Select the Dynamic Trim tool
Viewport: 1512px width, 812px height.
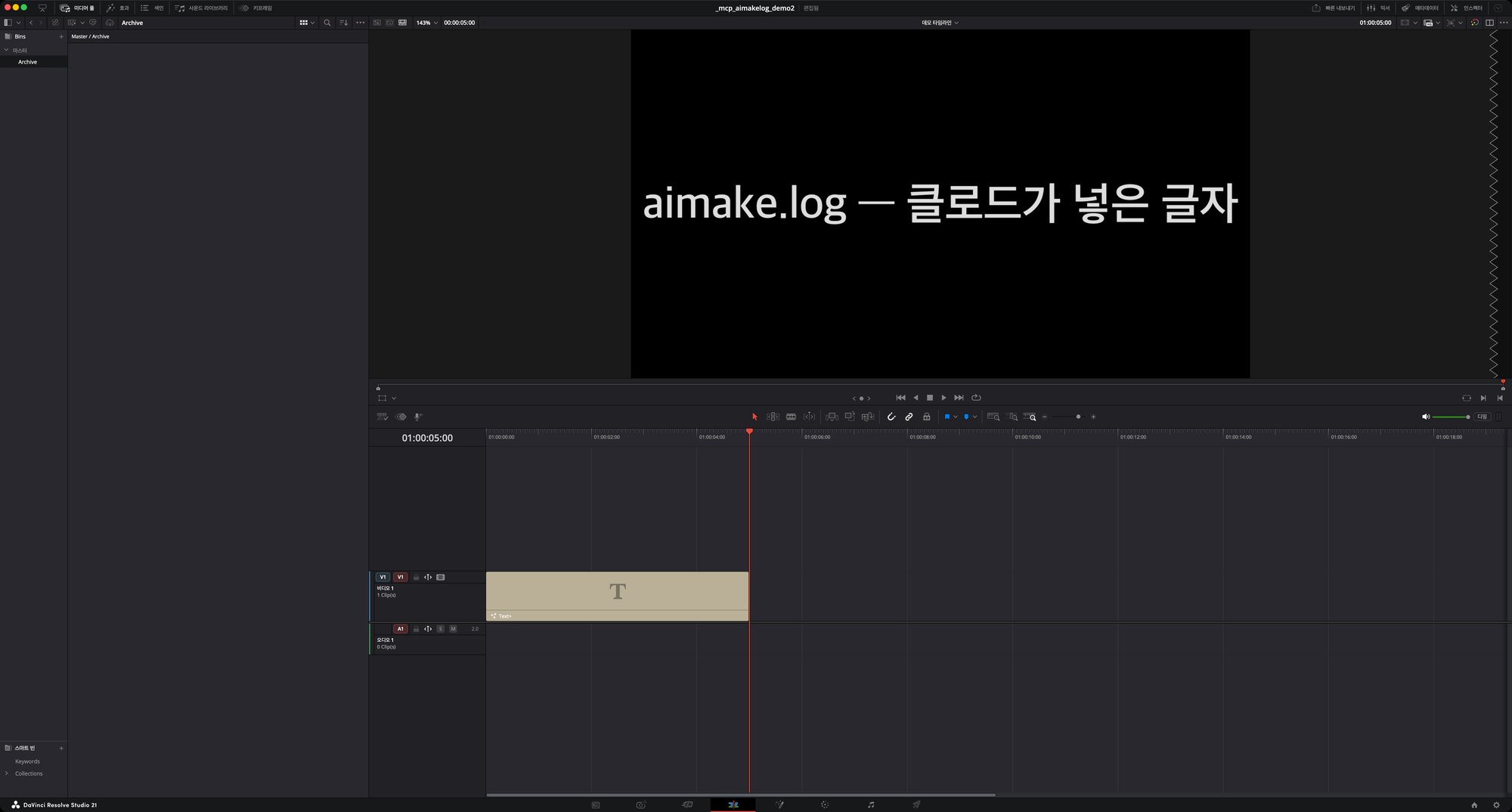[810, 417]
